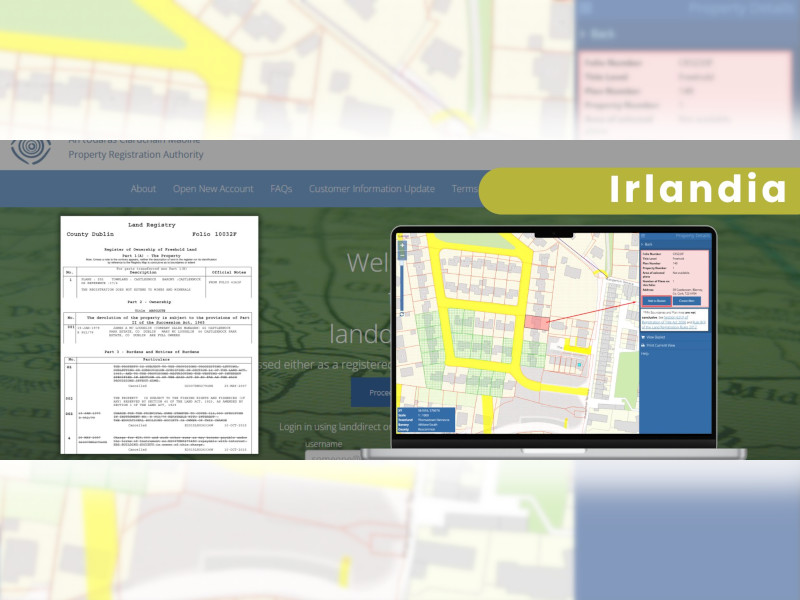Go Back in the Property Details panel
The width and height of the screenshot is (800, 600).
click(647, 244)
